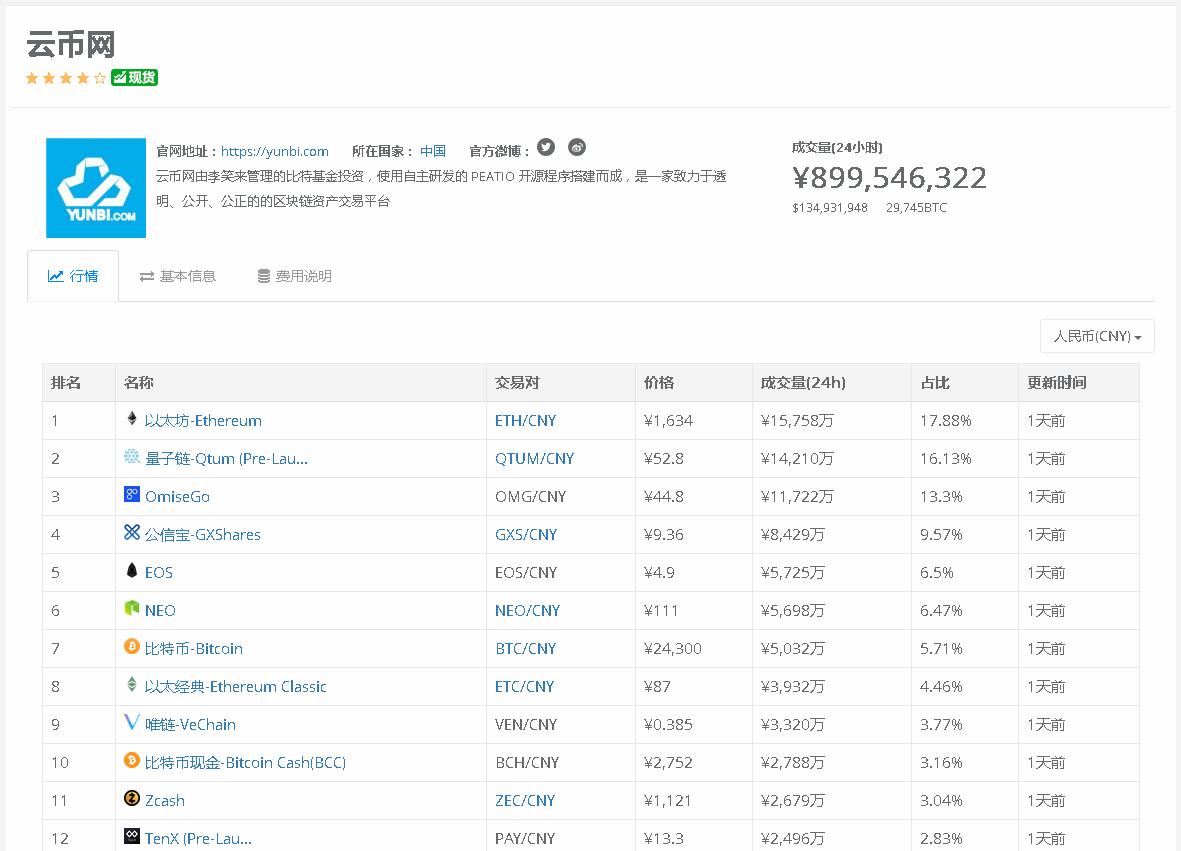Click the OmiseGo logo icon

tap(131, 496)
